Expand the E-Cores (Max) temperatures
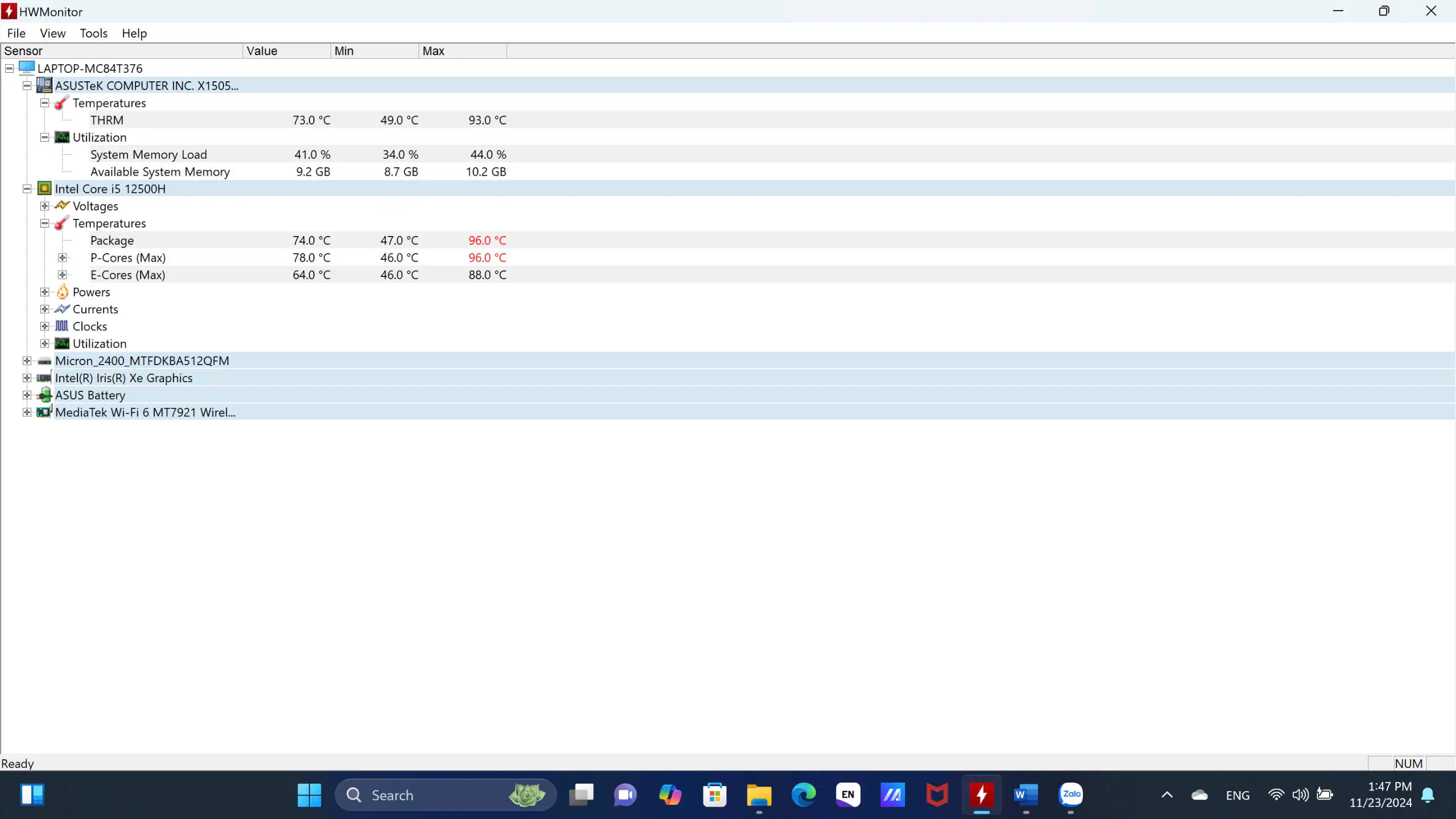Viewport: 1456px width, 819px height. [x=63, y=275]
